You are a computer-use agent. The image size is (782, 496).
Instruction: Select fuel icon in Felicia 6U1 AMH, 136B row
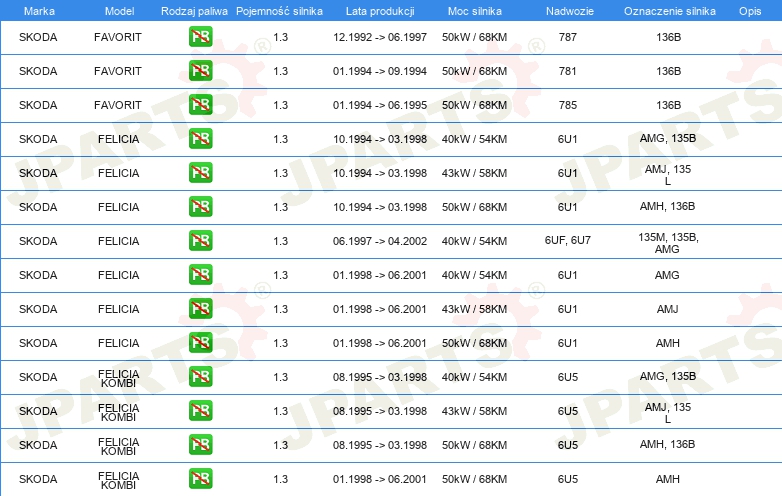tap(200, 207)
